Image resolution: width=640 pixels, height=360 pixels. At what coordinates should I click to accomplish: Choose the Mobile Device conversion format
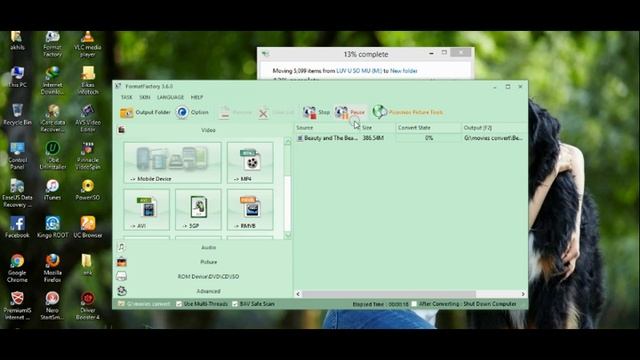tap(172, 163)
